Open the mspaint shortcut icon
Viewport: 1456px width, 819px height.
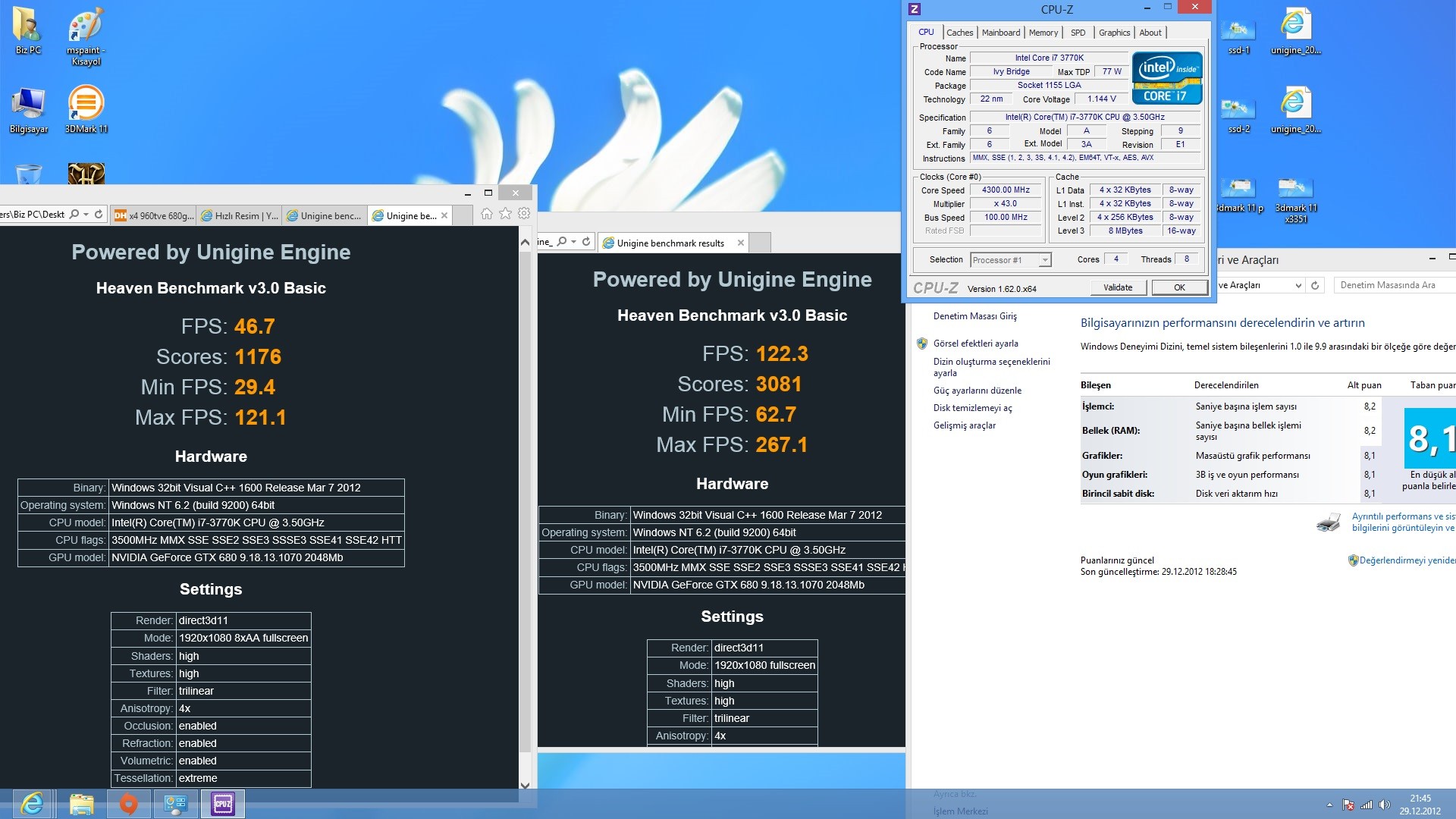point(86,36)
